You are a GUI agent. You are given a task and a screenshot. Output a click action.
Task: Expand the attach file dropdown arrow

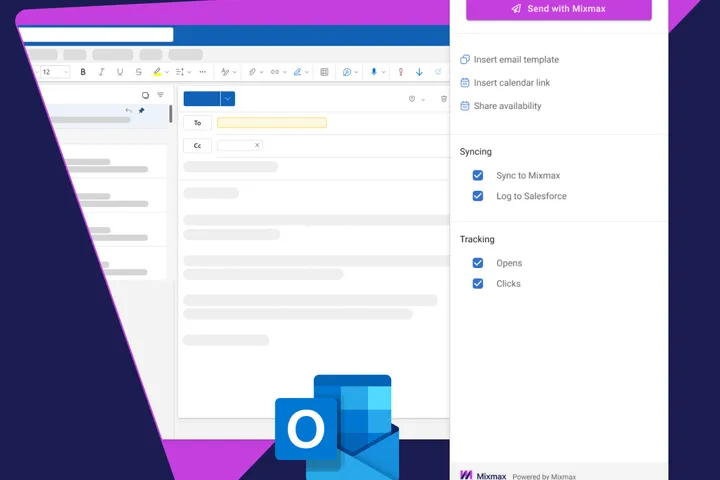pyautogui.click(x=261, y=72)
